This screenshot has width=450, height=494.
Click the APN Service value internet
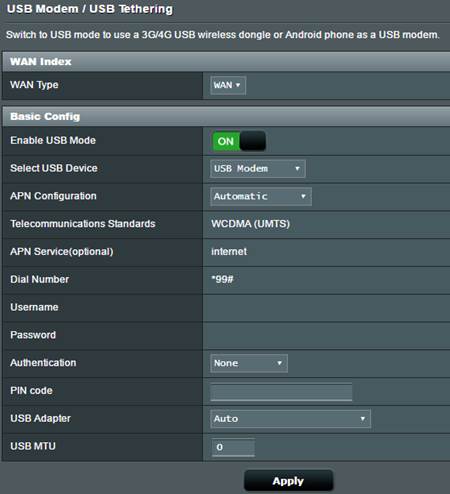229,251
